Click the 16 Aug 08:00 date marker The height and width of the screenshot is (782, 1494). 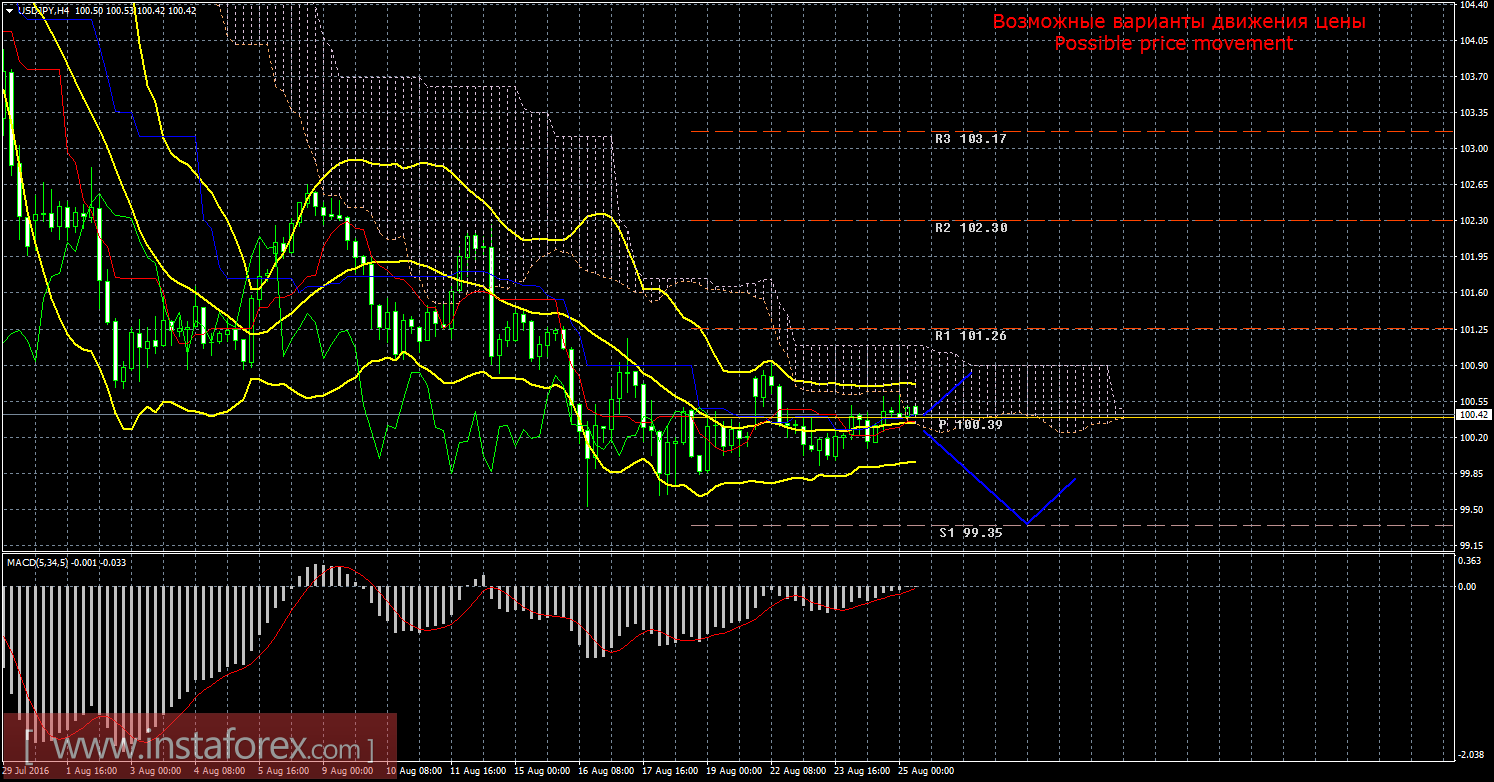(605, 772)
